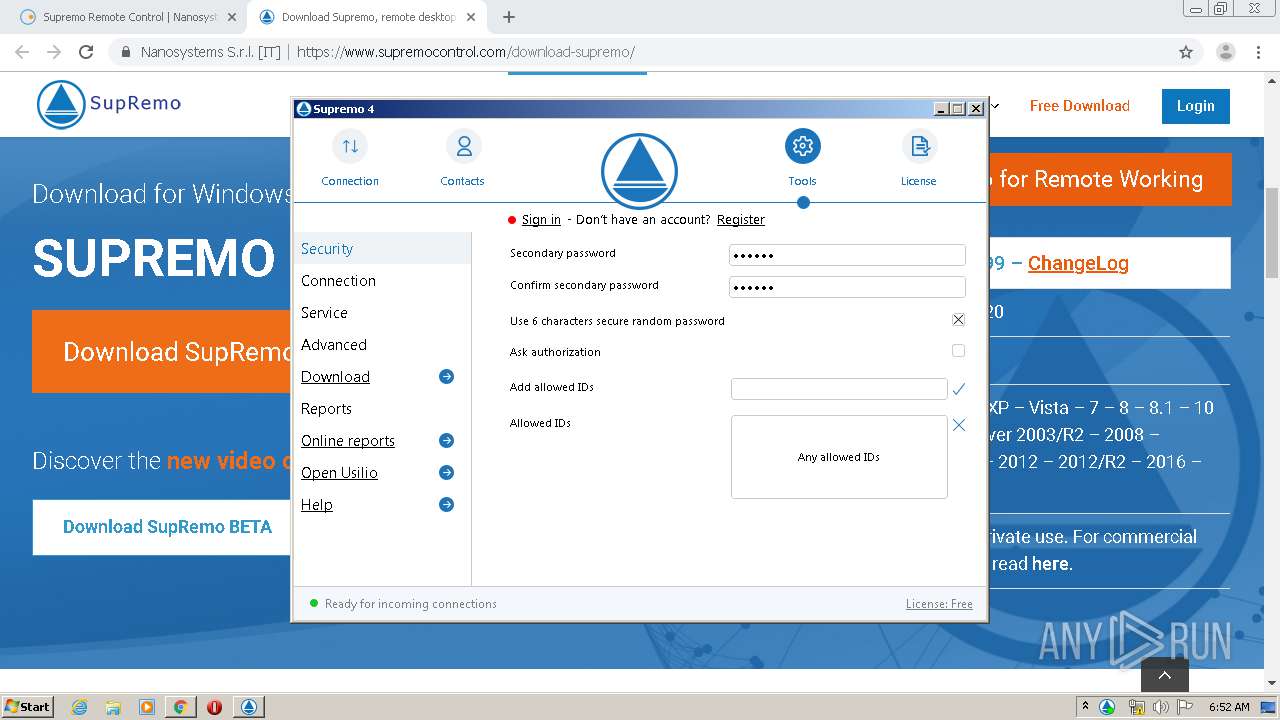Open the Contacts icon in Supremo

click(x=463, y=146)
